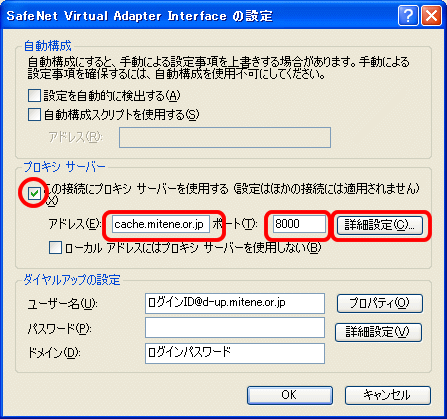Open dial-up プロパティ(O) button
This screenshot has width=447, height=419.
380,303
